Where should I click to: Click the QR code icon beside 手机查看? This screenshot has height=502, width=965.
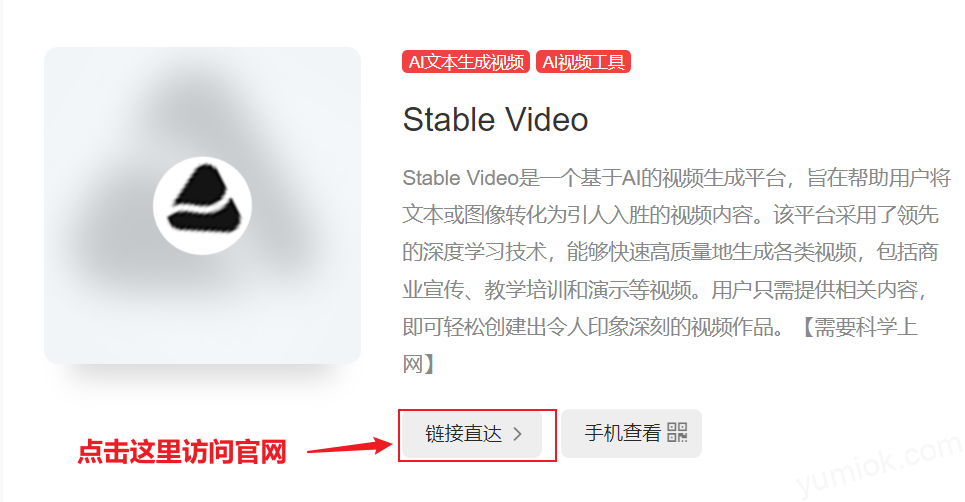(x=677, y=432)
